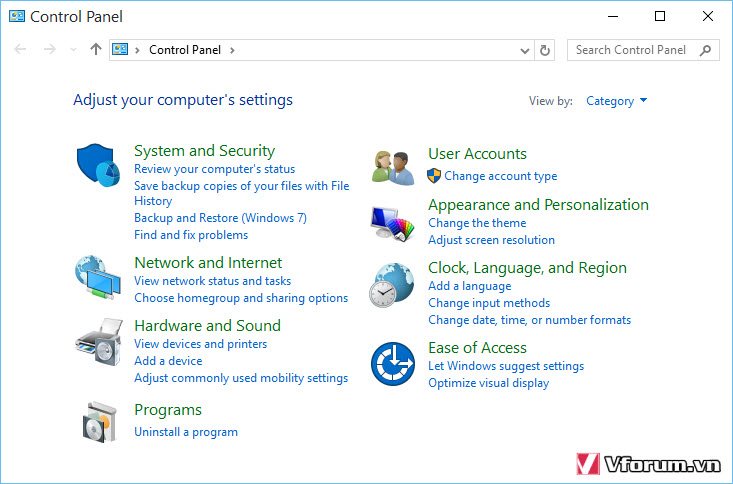Image resolution: width=733 pixels, height=484 pixels.
Task: Select Change input methods
Action: click(x=489, y=303)
